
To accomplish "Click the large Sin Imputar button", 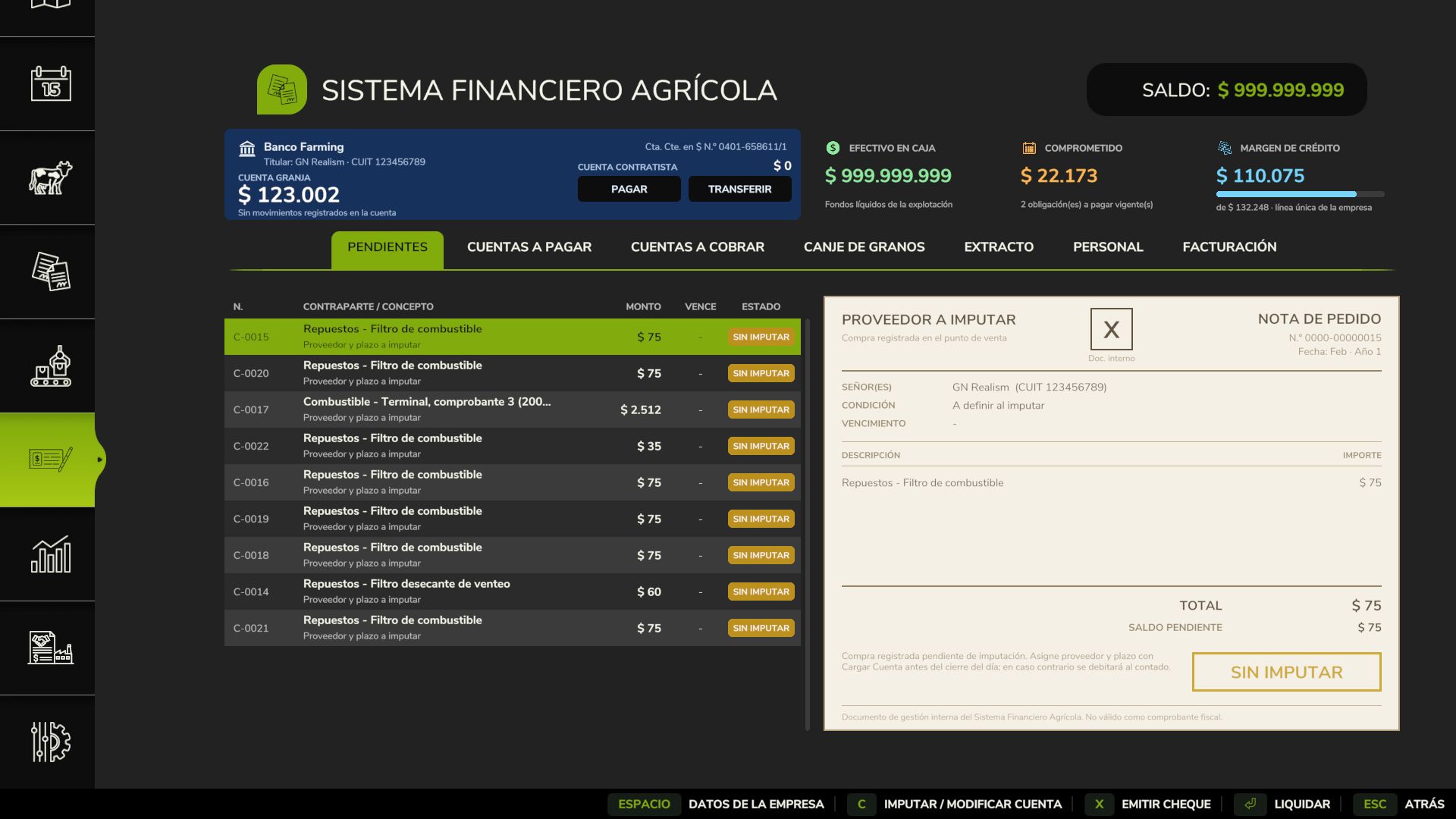I will [1286, 672].
